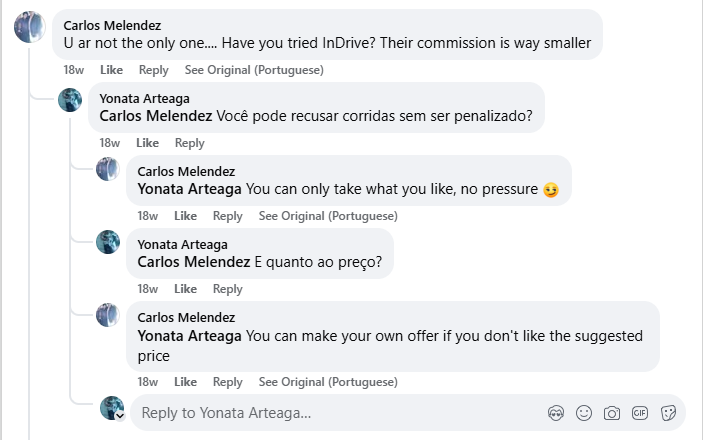This screenshot has width=703, height=440.
Task: Open the sticker picker in reply box
Action: tap(669, 413)
